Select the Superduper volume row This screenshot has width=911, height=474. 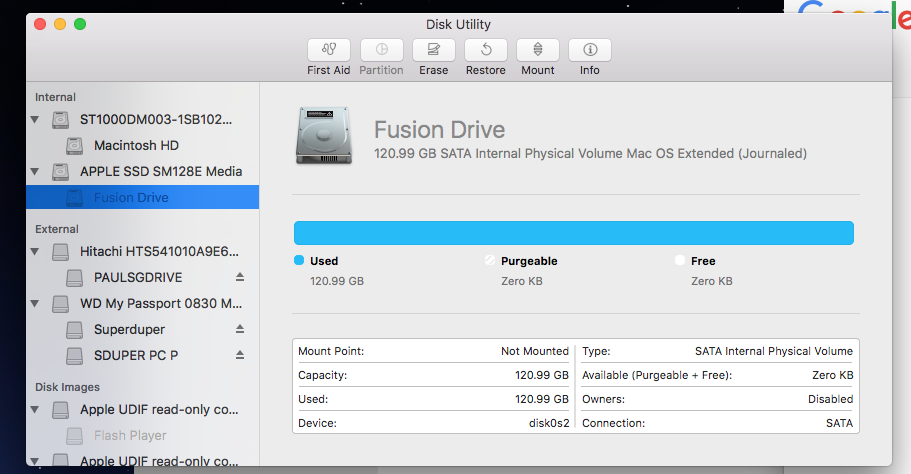point(142,329)
